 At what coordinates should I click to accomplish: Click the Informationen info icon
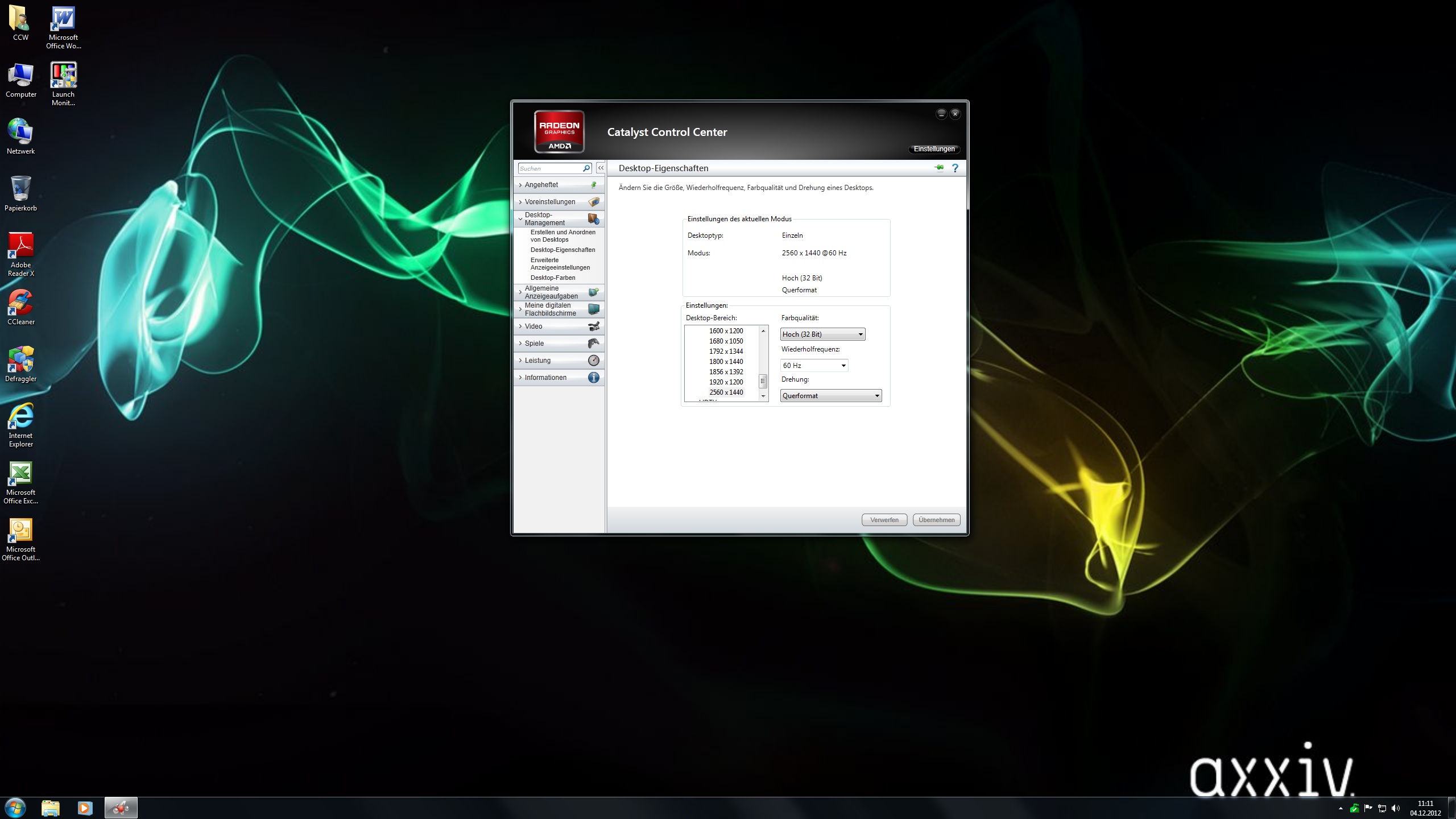pos(593,378)
